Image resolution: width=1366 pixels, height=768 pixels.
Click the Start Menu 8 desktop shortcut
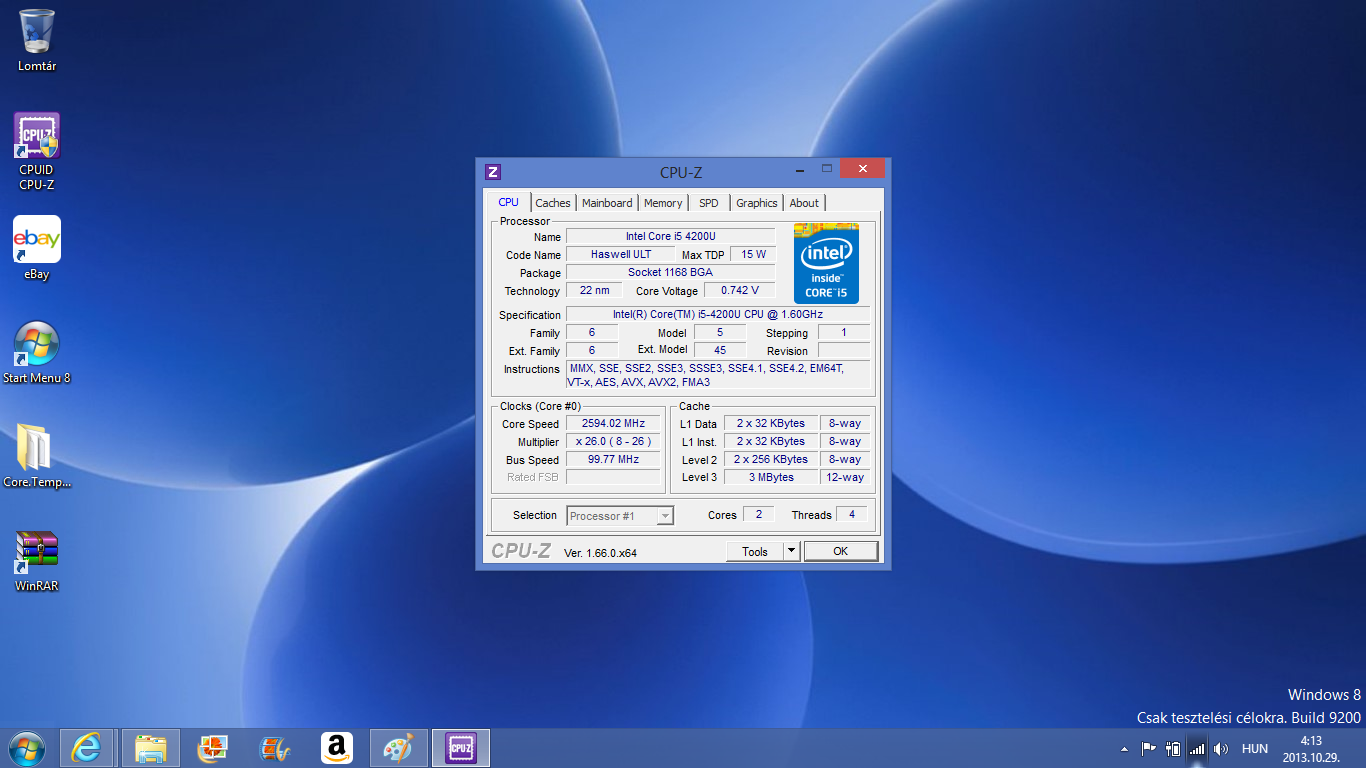(x=36, y=352)
